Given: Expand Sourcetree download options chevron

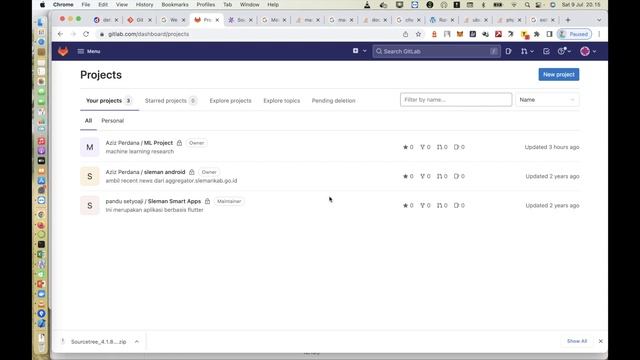Looking at the screenshot, I should pos(137,342).
